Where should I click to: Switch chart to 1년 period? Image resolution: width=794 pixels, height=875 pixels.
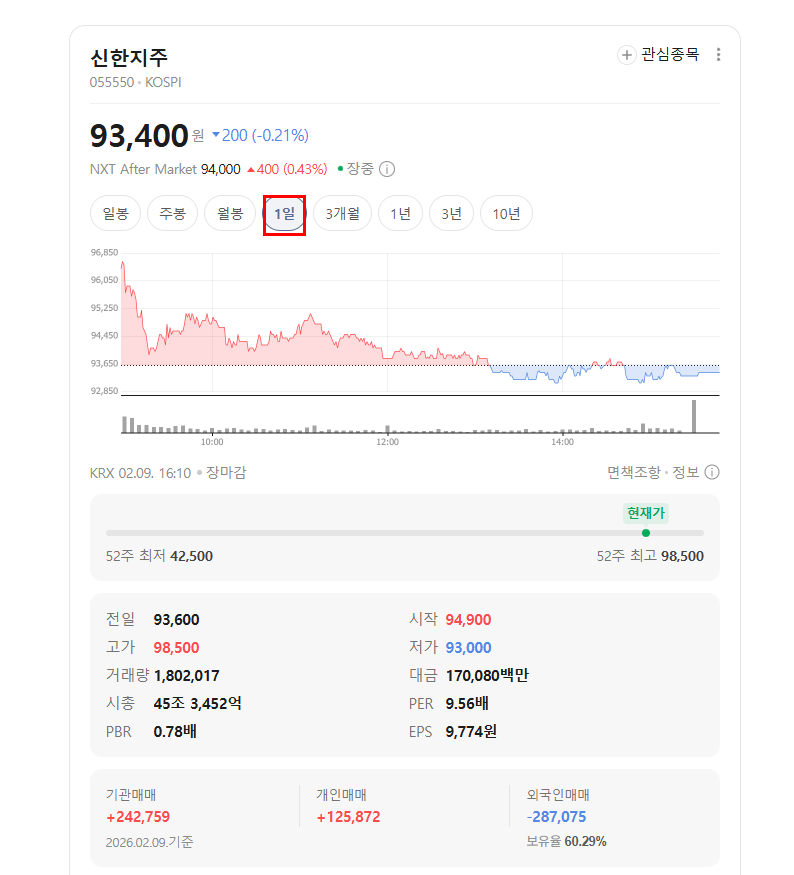click(x=401, y=213)
